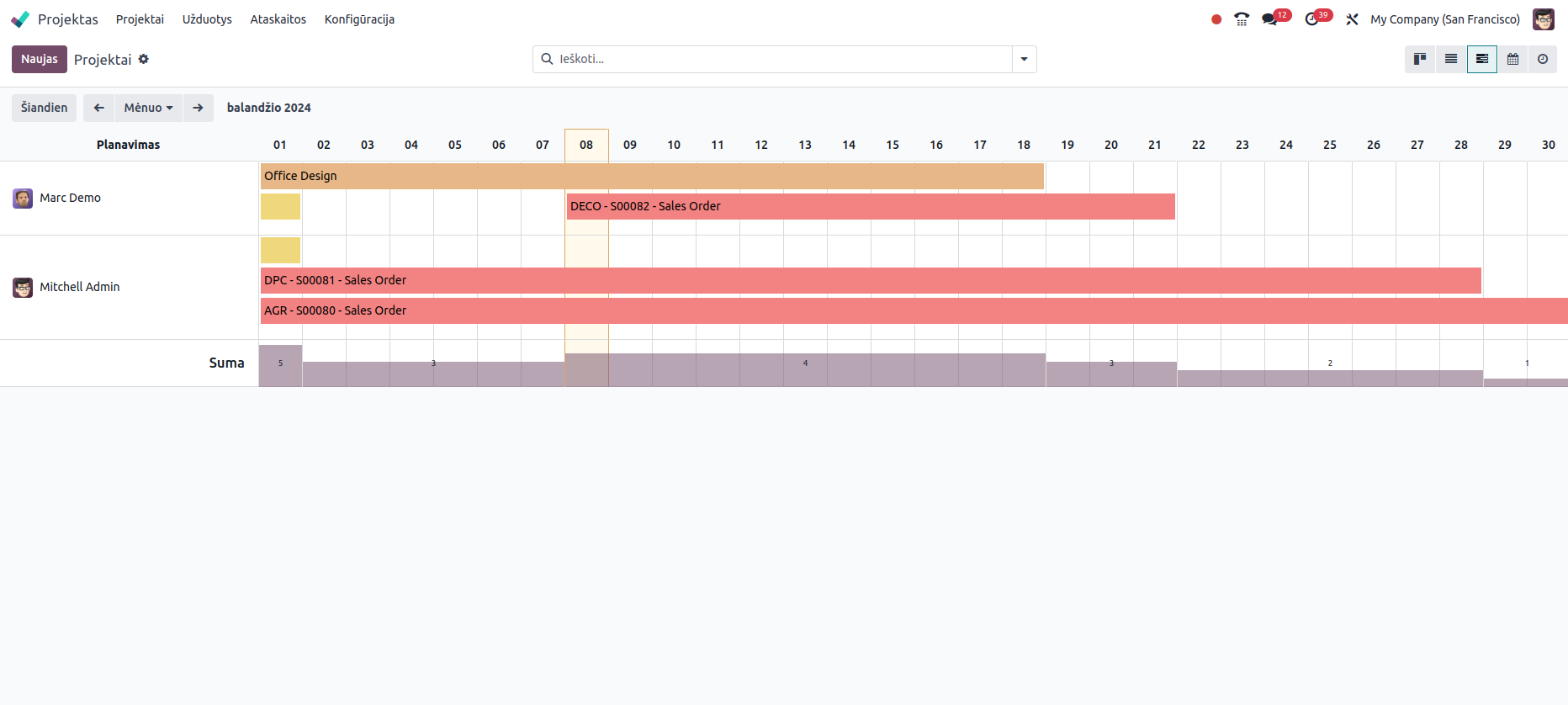Click the Šiandien button
1568x705 pixels.
(44, 108)
